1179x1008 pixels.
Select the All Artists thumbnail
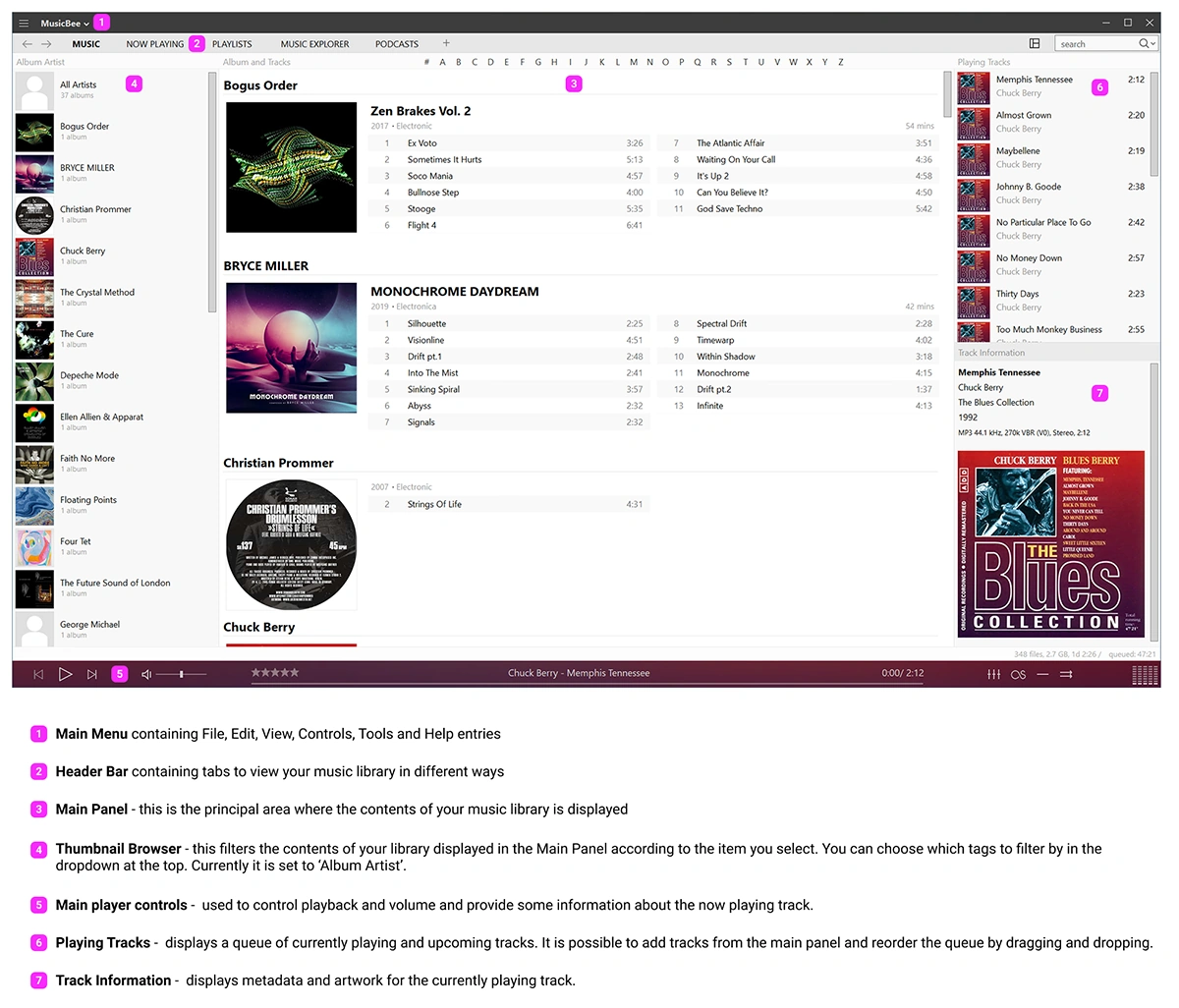(34, 90)
